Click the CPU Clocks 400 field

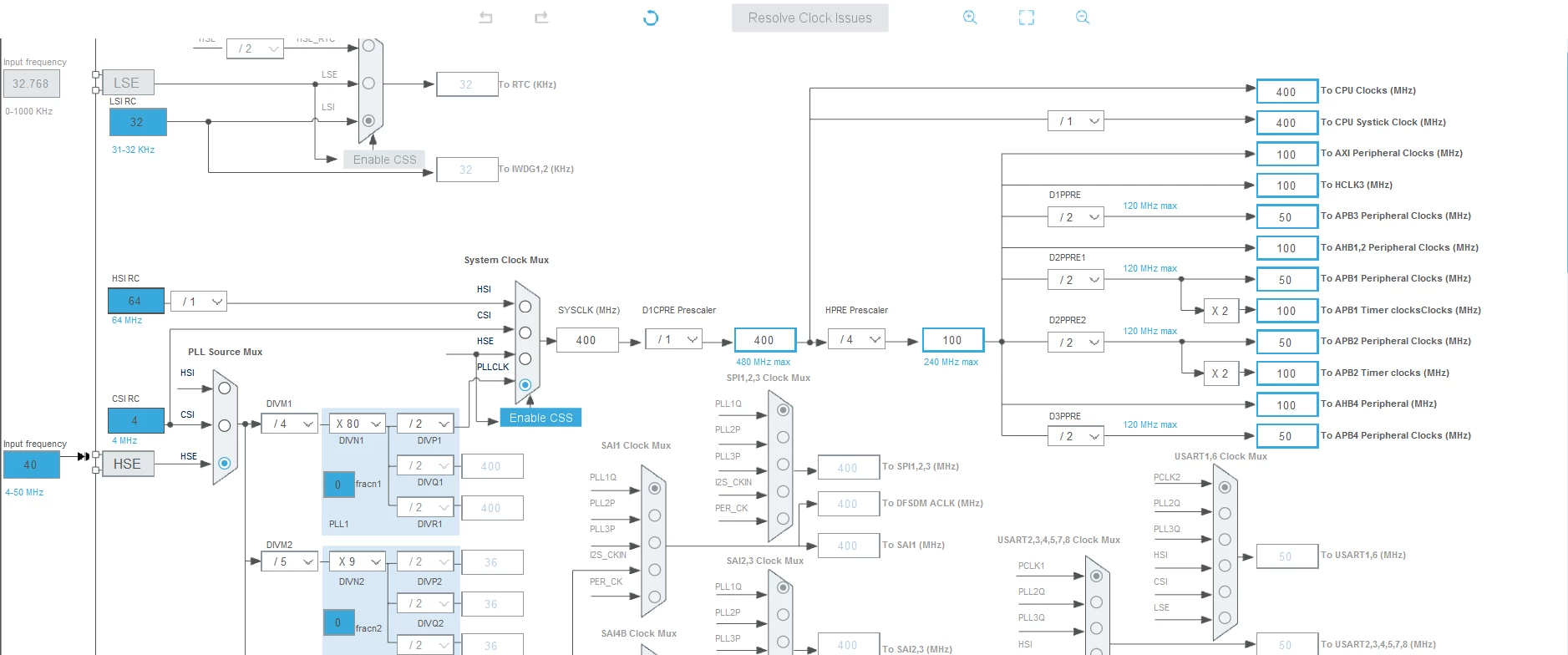tap(1286, 92)
